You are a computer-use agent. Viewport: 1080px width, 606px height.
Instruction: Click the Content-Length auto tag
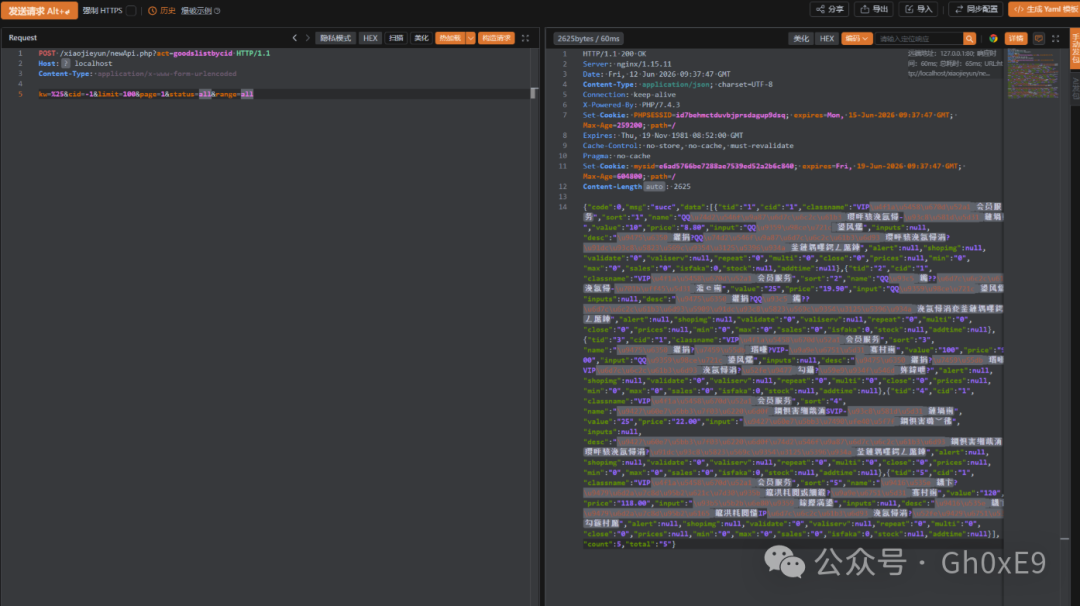click(x=654, y=187)
